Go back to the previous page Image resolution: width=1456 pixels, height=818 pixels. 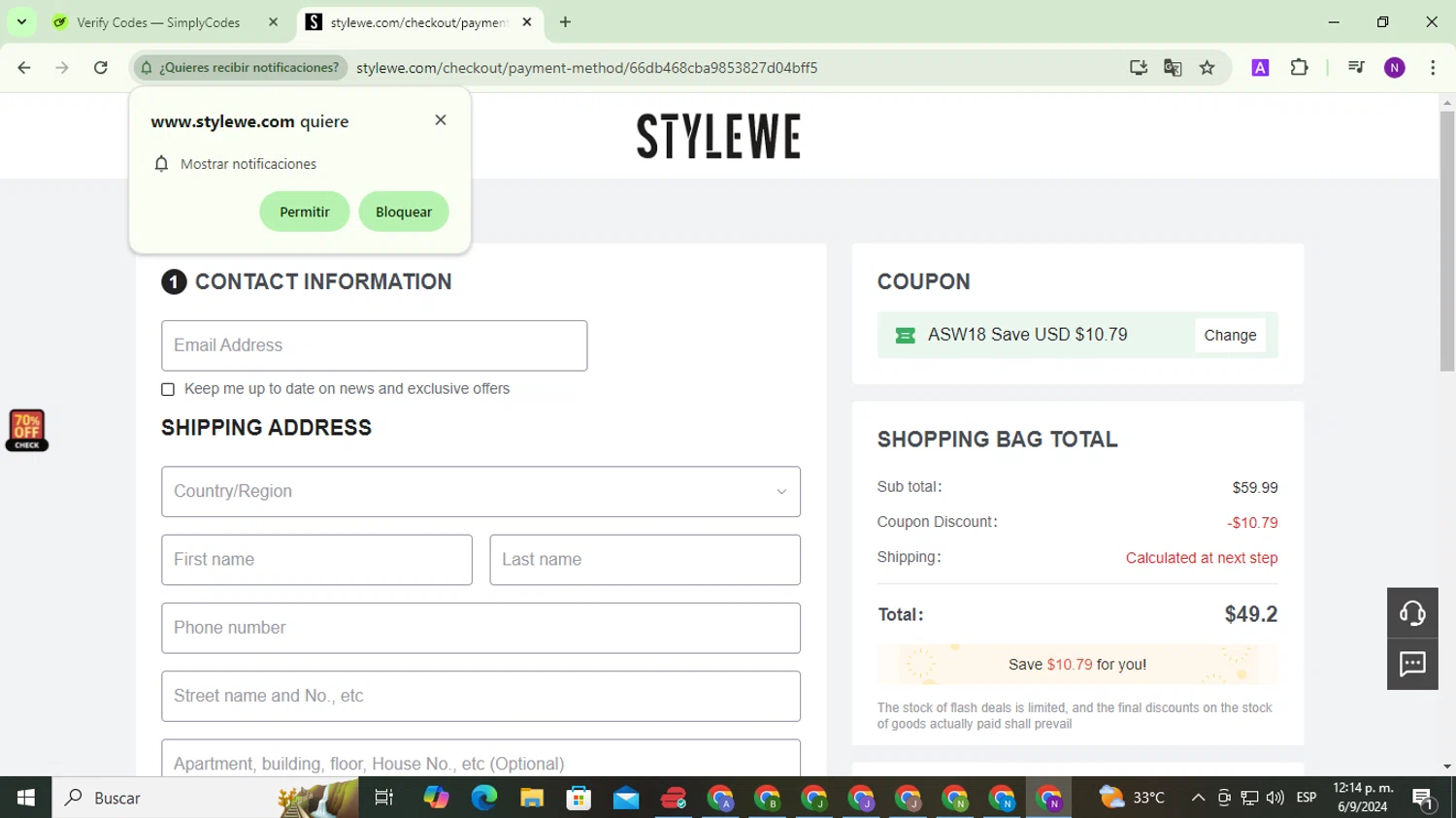24,68
